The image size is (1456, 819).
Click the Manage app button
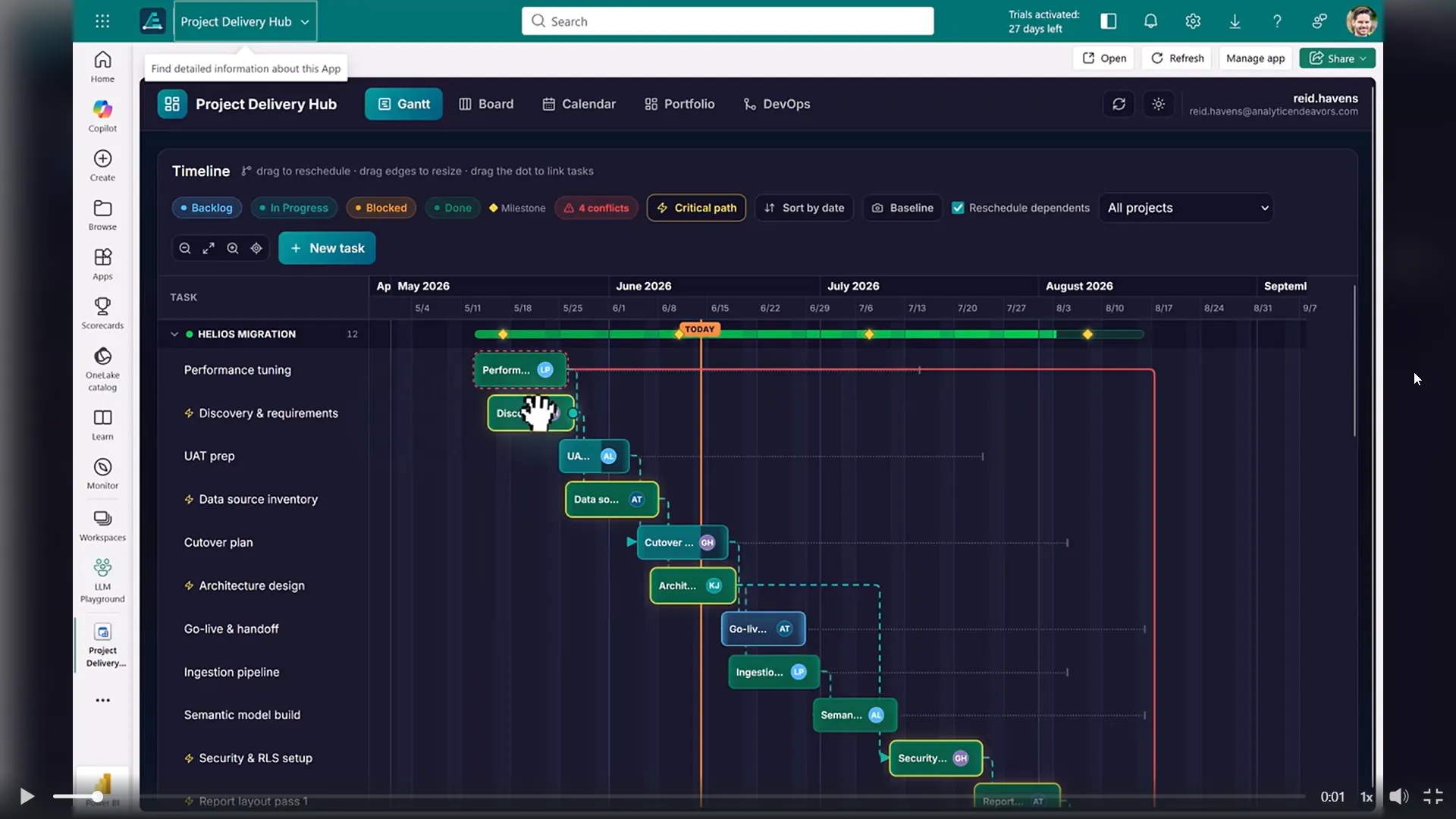point(1255,58)
